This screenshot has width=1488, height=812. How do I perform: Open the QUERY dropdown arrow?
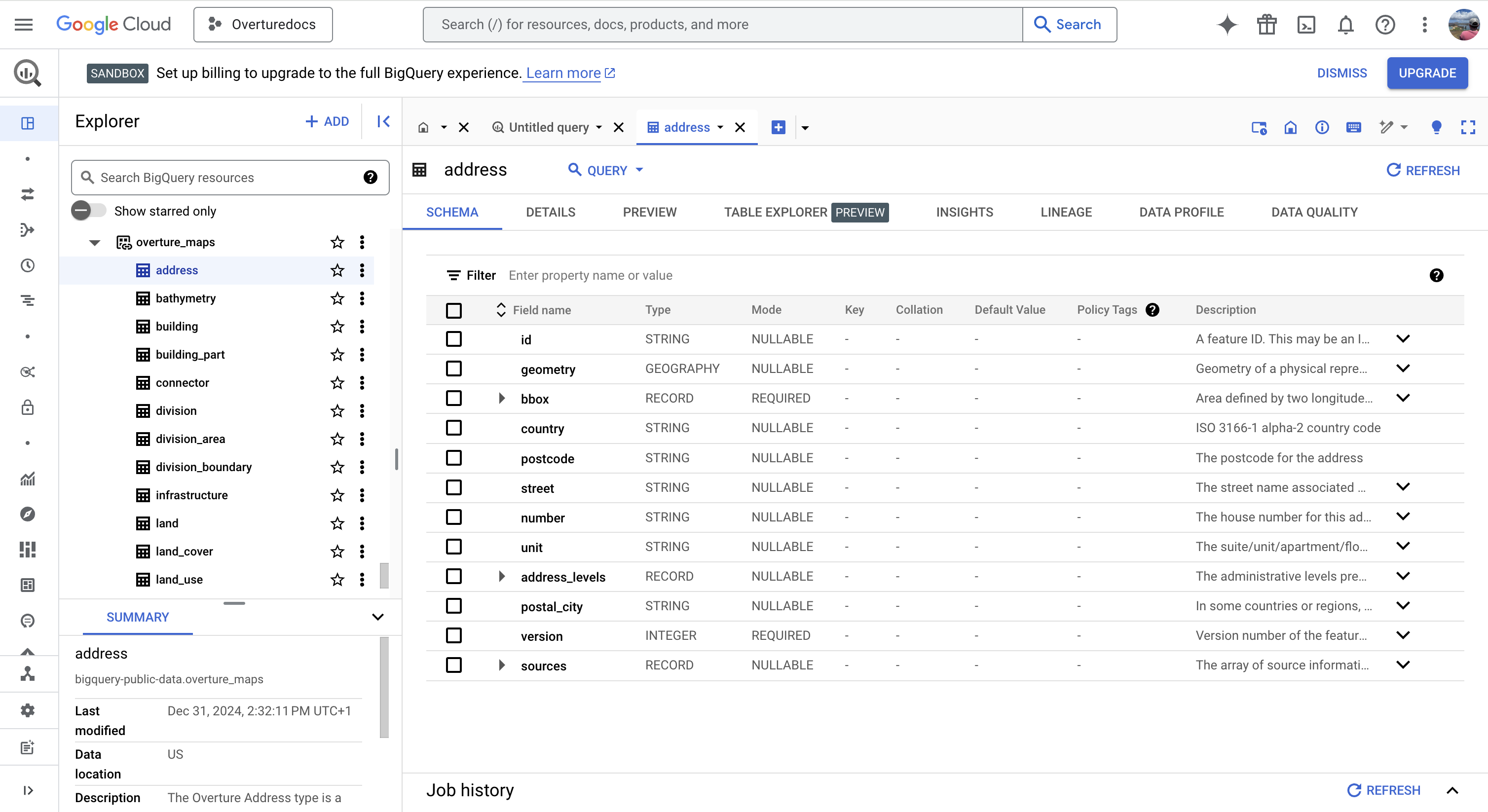[639, 170]
